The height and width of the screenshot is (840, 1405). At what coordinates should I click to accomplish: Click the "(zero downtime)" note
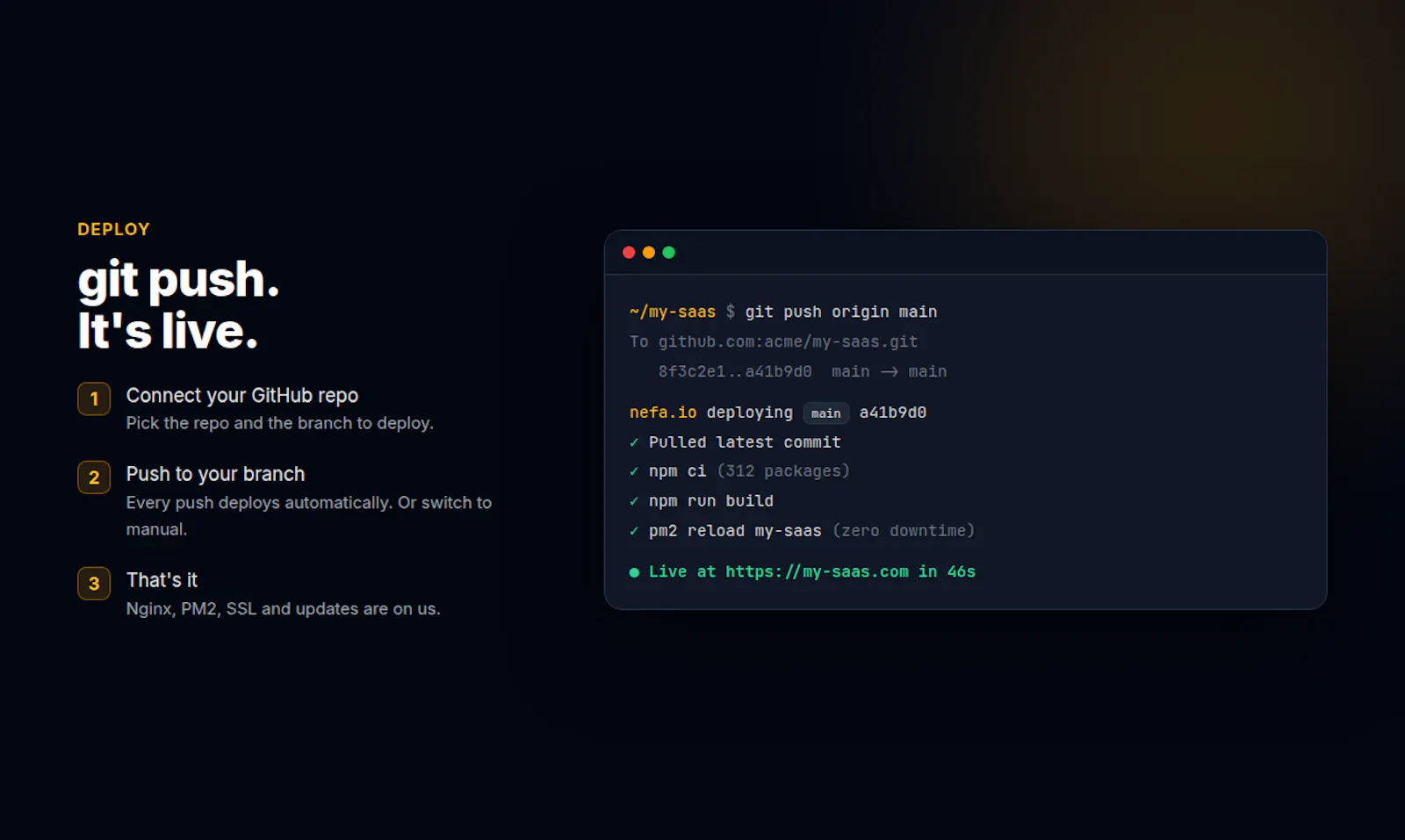(x=904, y=531)
